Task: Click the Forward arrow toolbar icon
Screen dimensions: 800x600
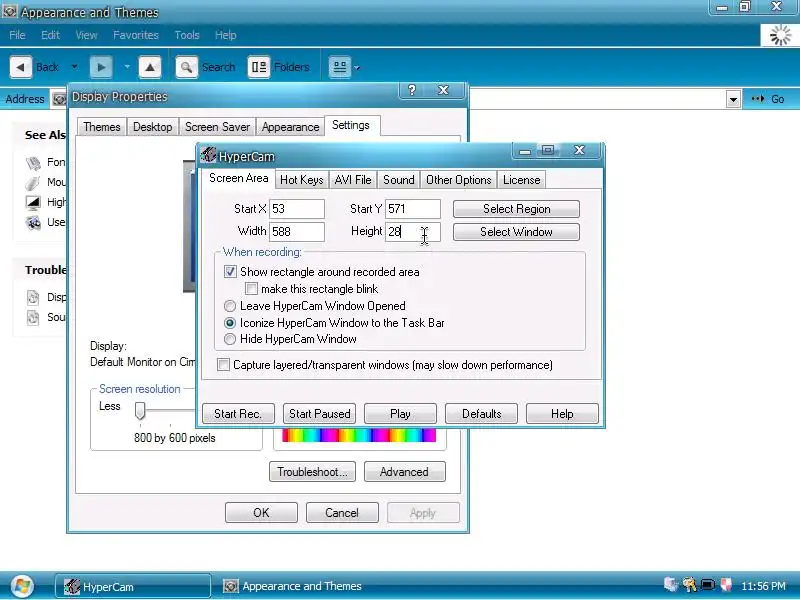Action: [x=101, y=67]
